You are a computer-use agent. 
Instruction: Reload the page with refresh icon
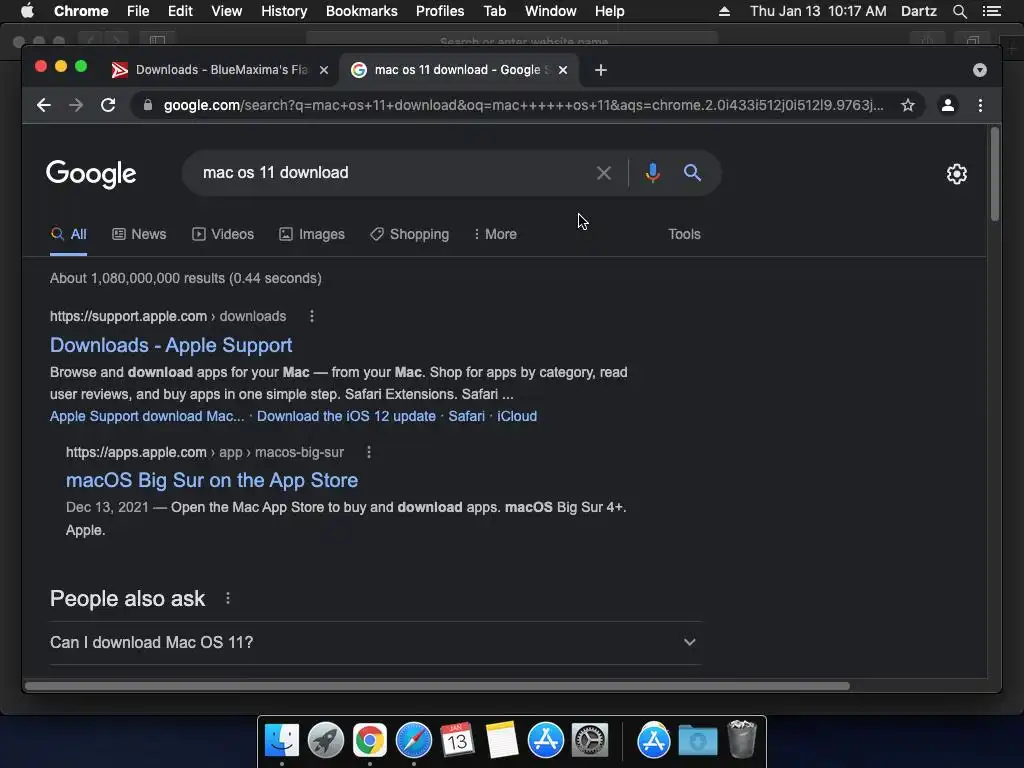coord(108,105)
